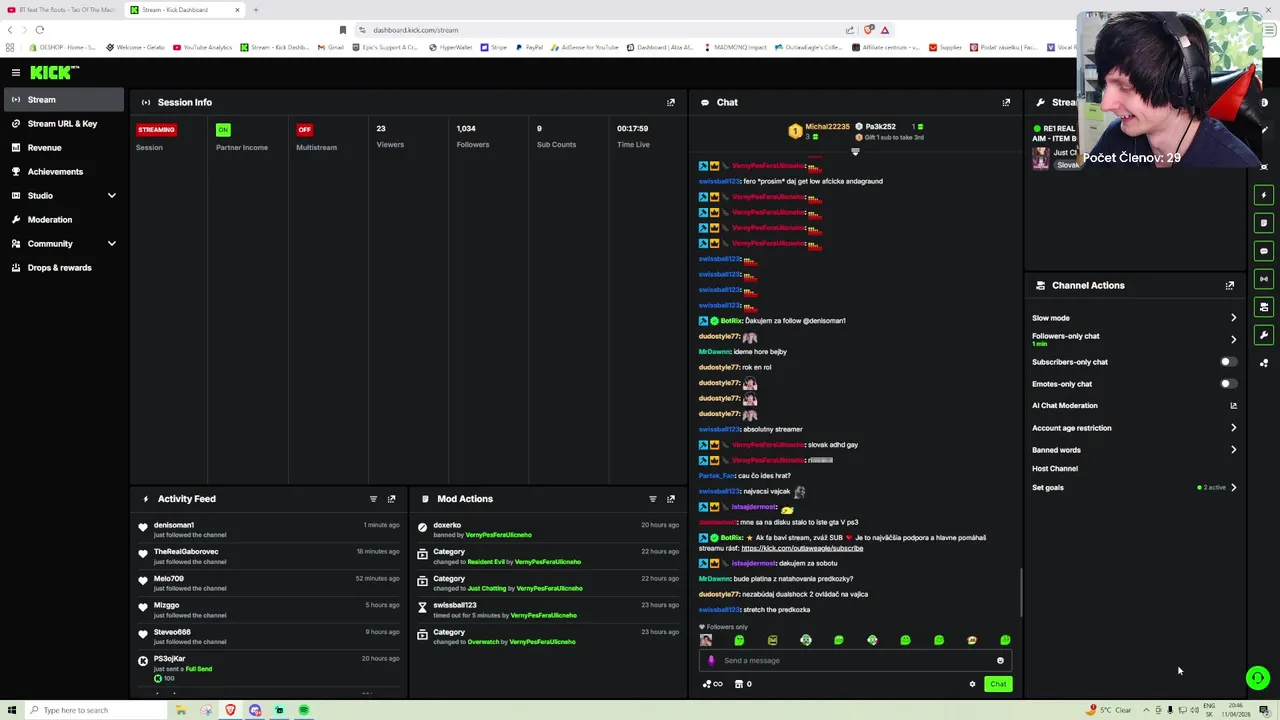Open Account age restriction arrow
The image size is (1280, 720).
coord(1233,428)
